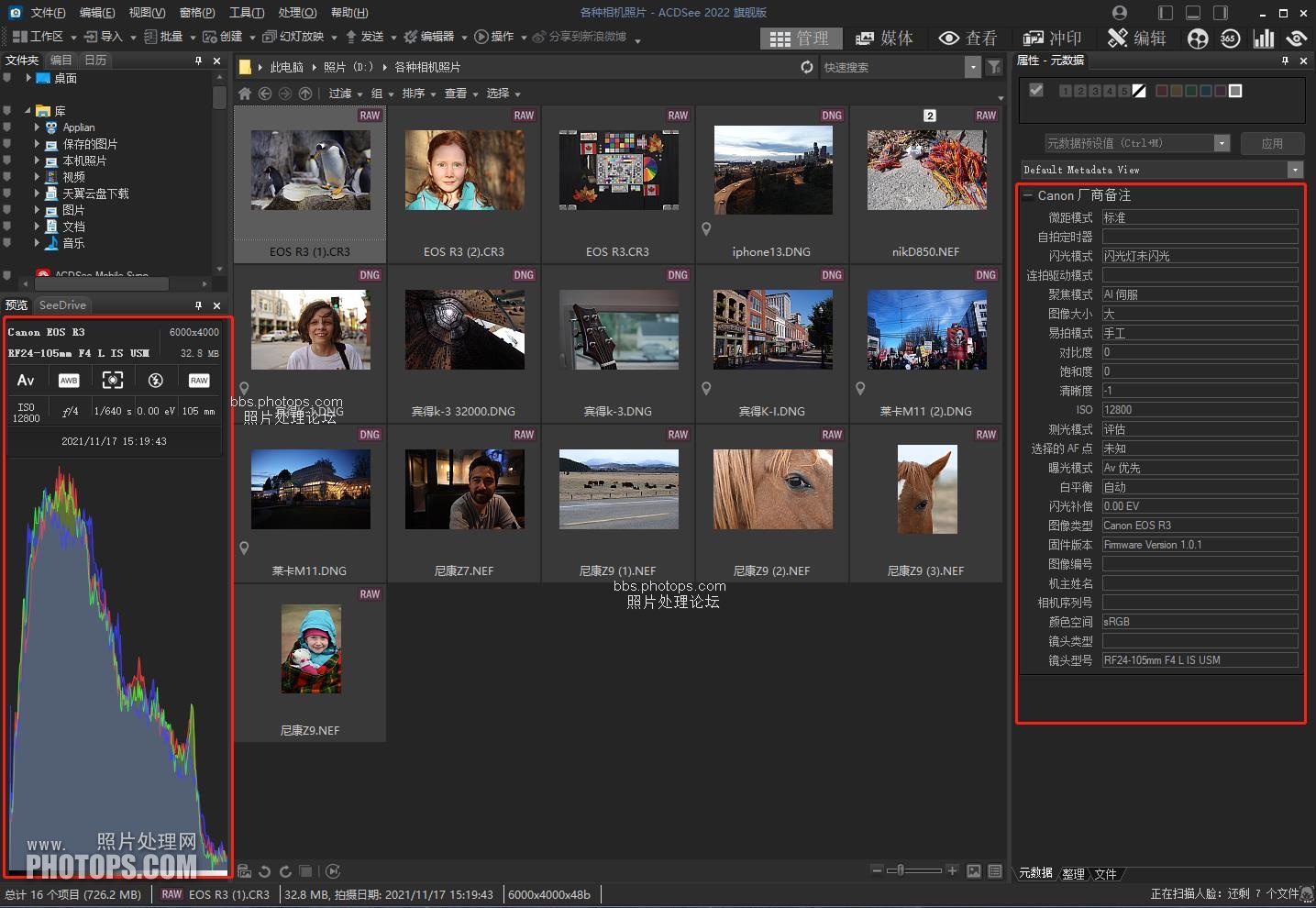Click the map pin icon under iphone13.DNG
The image size is (1316, 908).
[706, 229]
